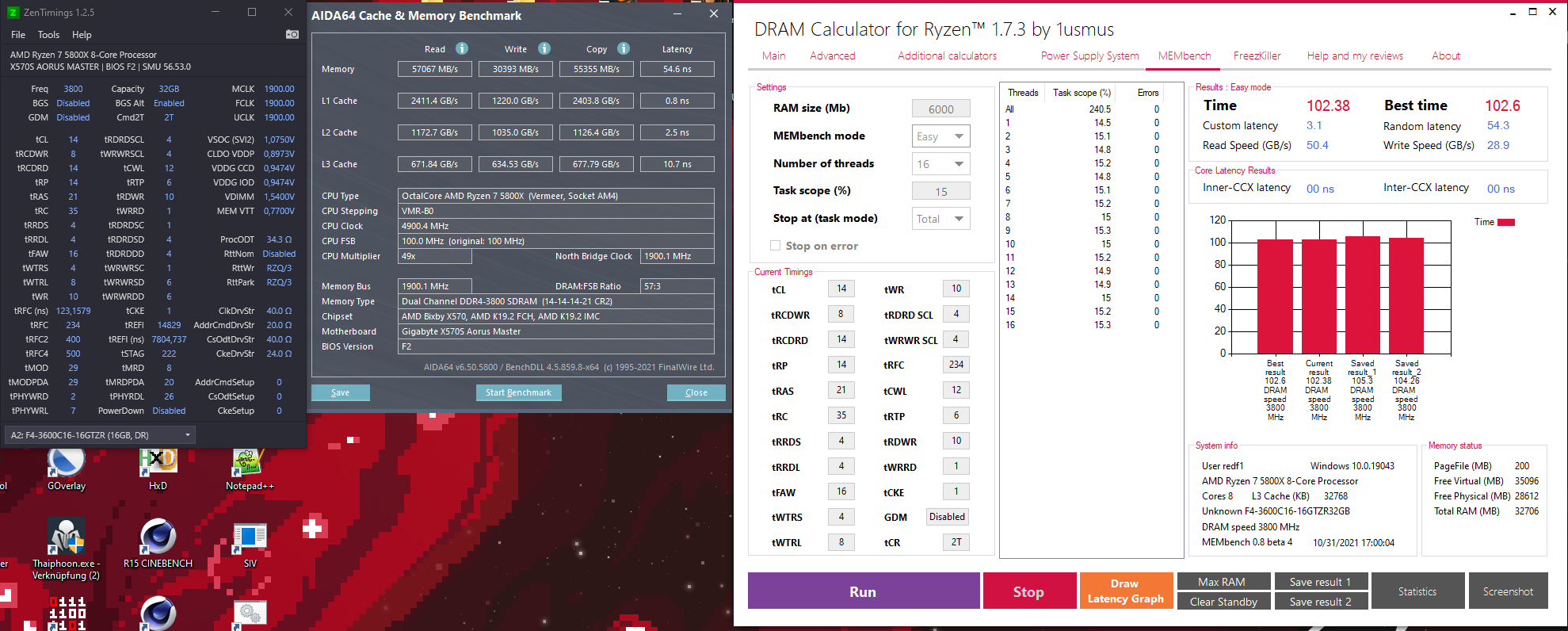Viewport: 1568px width, 631px height.
Task: Open GOverlay desktop shortcut
Action: (67, 469)
